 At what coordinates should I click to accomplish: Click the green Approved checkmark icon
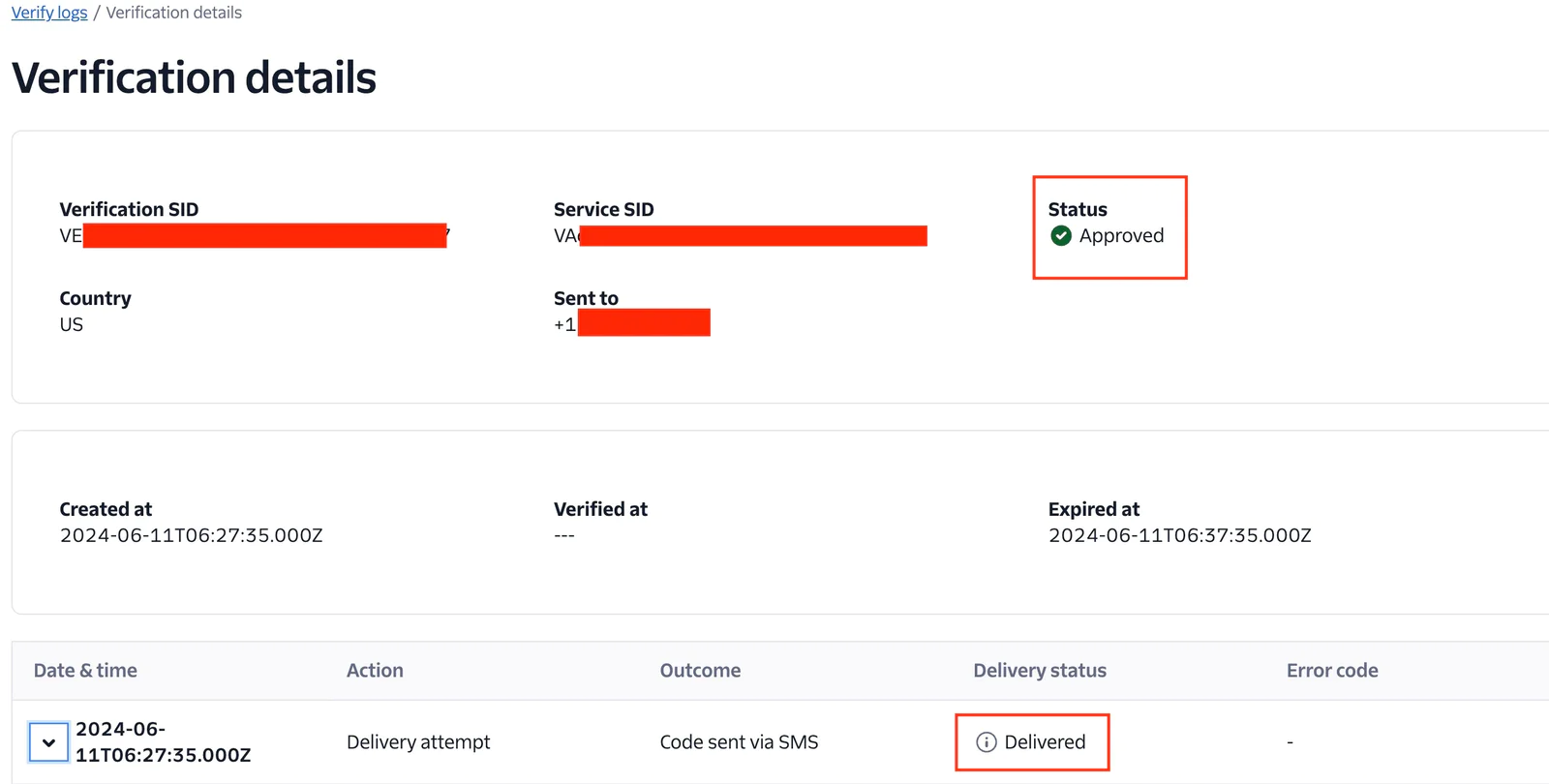(x=1061, y=236)
